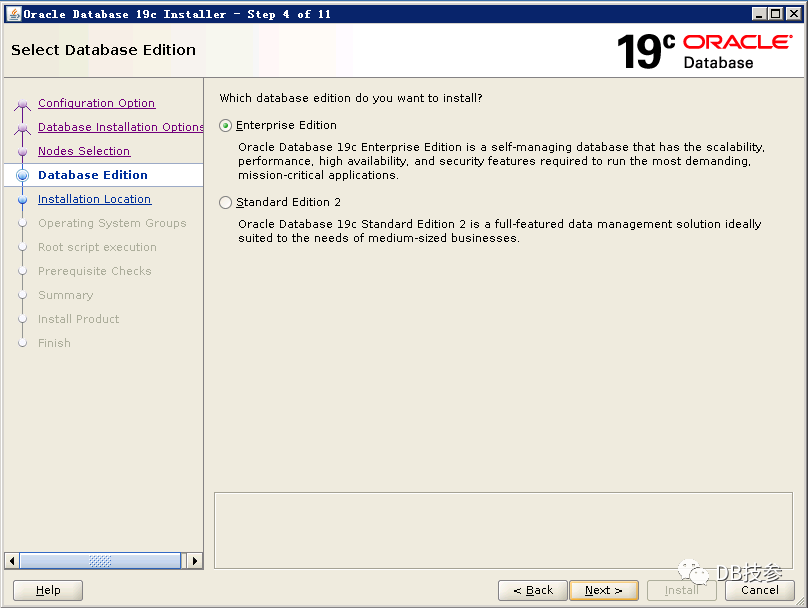This screenshot has width=808, height=608.
Task: Proceed with the Next button
Action: [604, 590]
